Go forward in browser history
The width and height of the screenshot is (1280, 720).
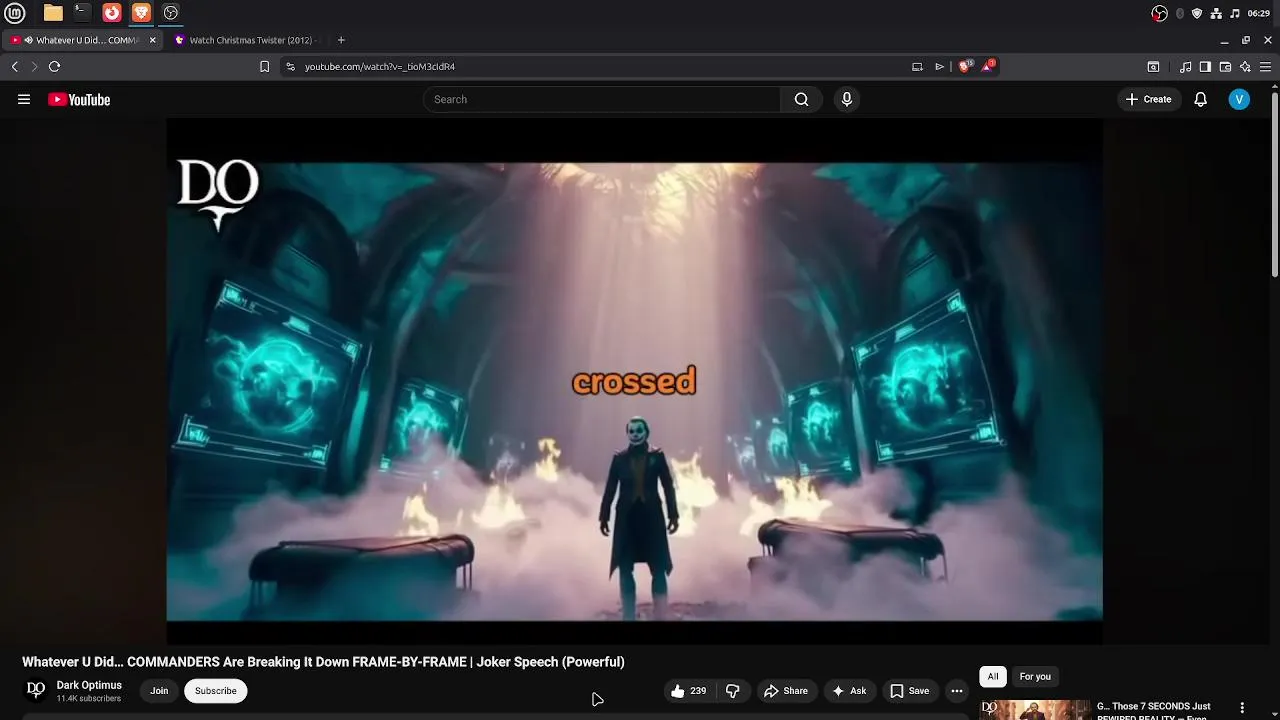[34, 66]
